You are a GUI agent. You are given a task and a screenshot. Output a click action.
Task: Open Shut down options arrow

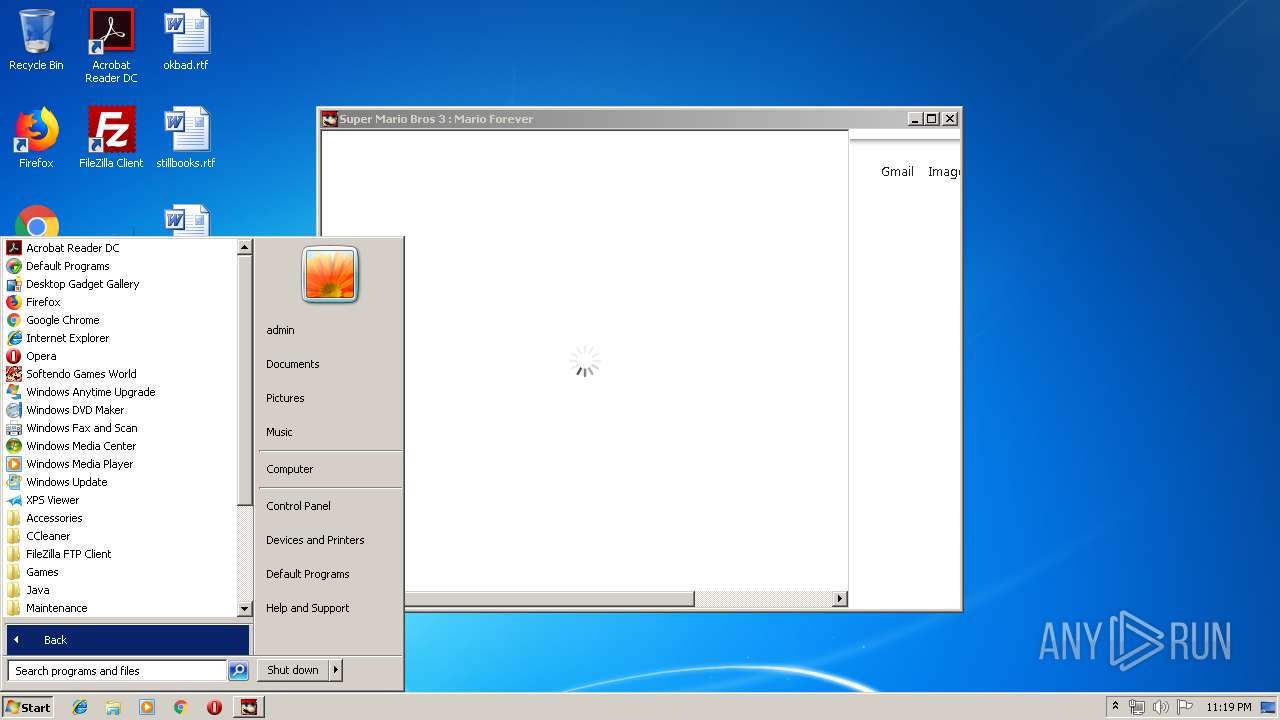[x=336, y=670]
